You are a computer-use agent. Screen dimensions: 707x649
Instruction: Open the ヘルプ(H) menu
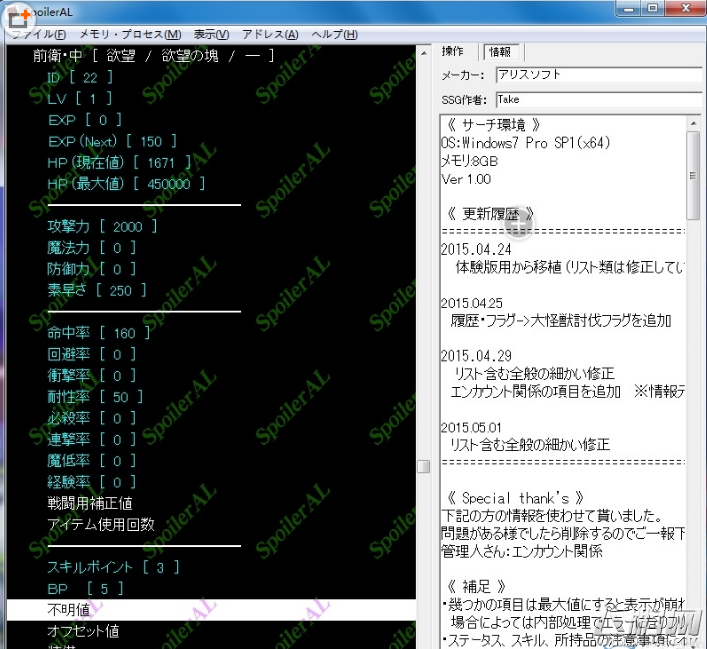[x=334, y=35]
